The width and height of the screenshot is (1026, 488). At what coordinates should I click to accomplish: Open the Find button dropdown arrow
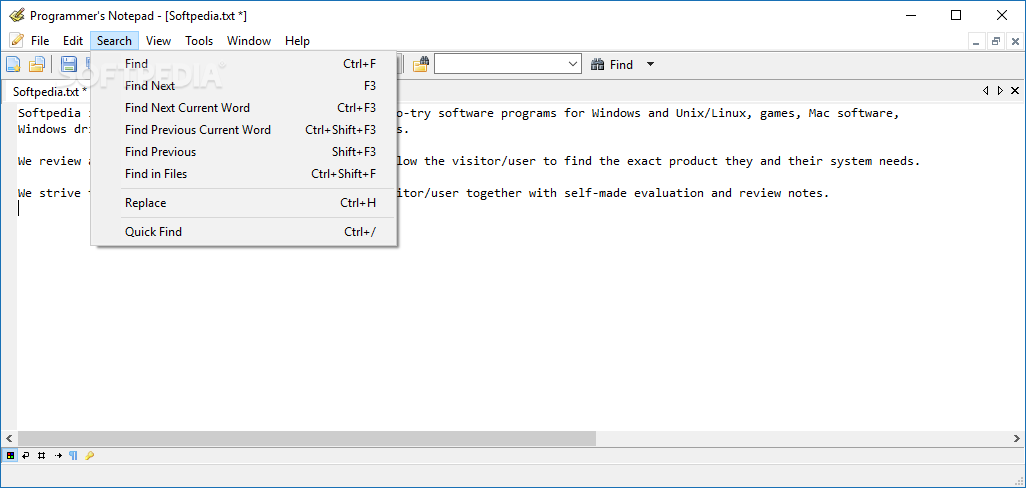pyautogui.click(x=650, y=64)
